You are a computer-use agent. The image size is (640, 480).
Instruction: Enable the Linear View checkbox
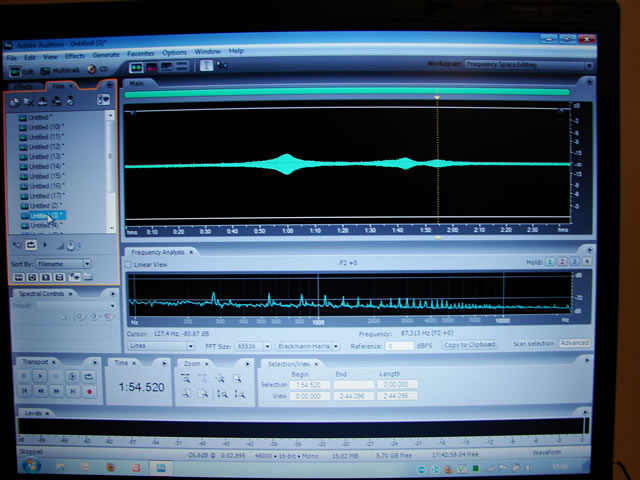(129, 265)
